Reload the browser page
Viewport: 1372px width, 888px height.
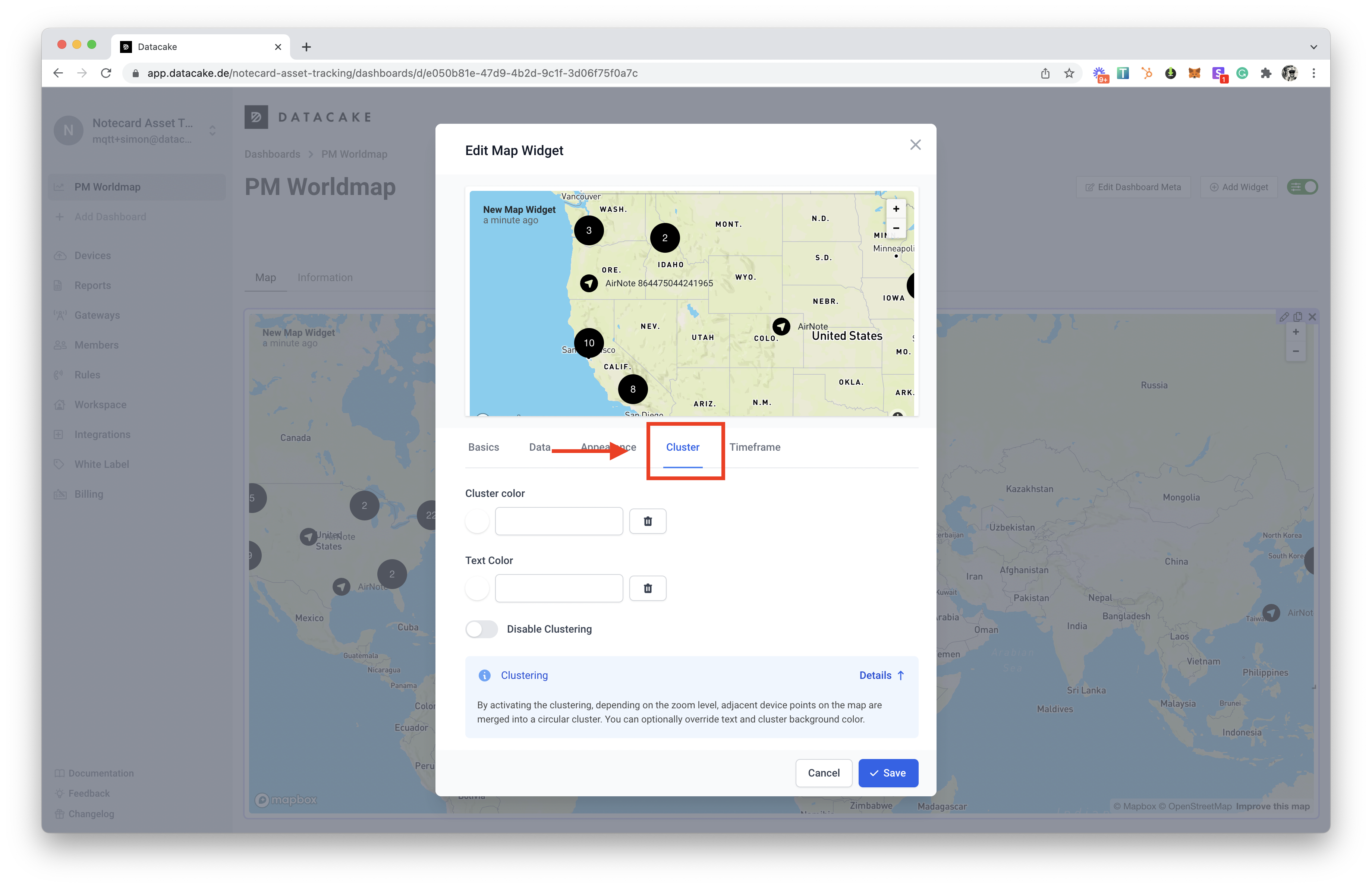tap(106, 73)
